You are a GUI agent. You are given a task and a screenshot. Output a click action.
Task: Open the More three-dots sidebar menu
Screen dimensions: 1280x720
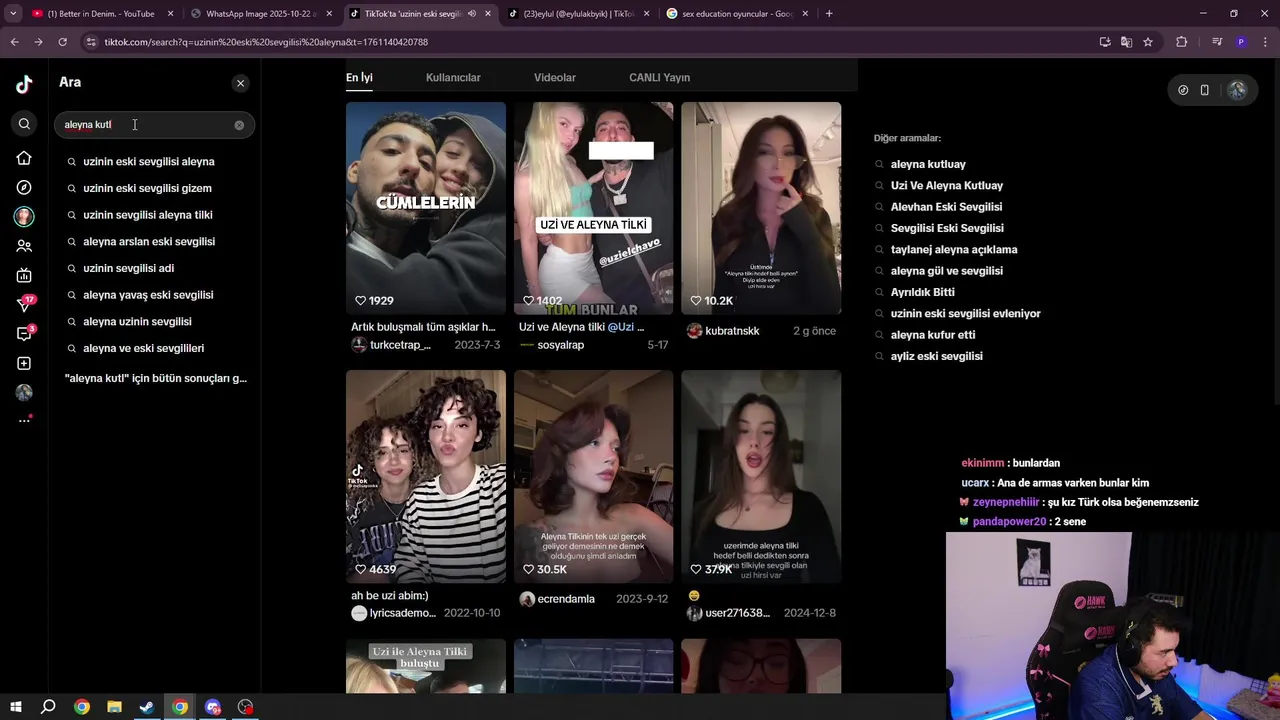[24, 420]
